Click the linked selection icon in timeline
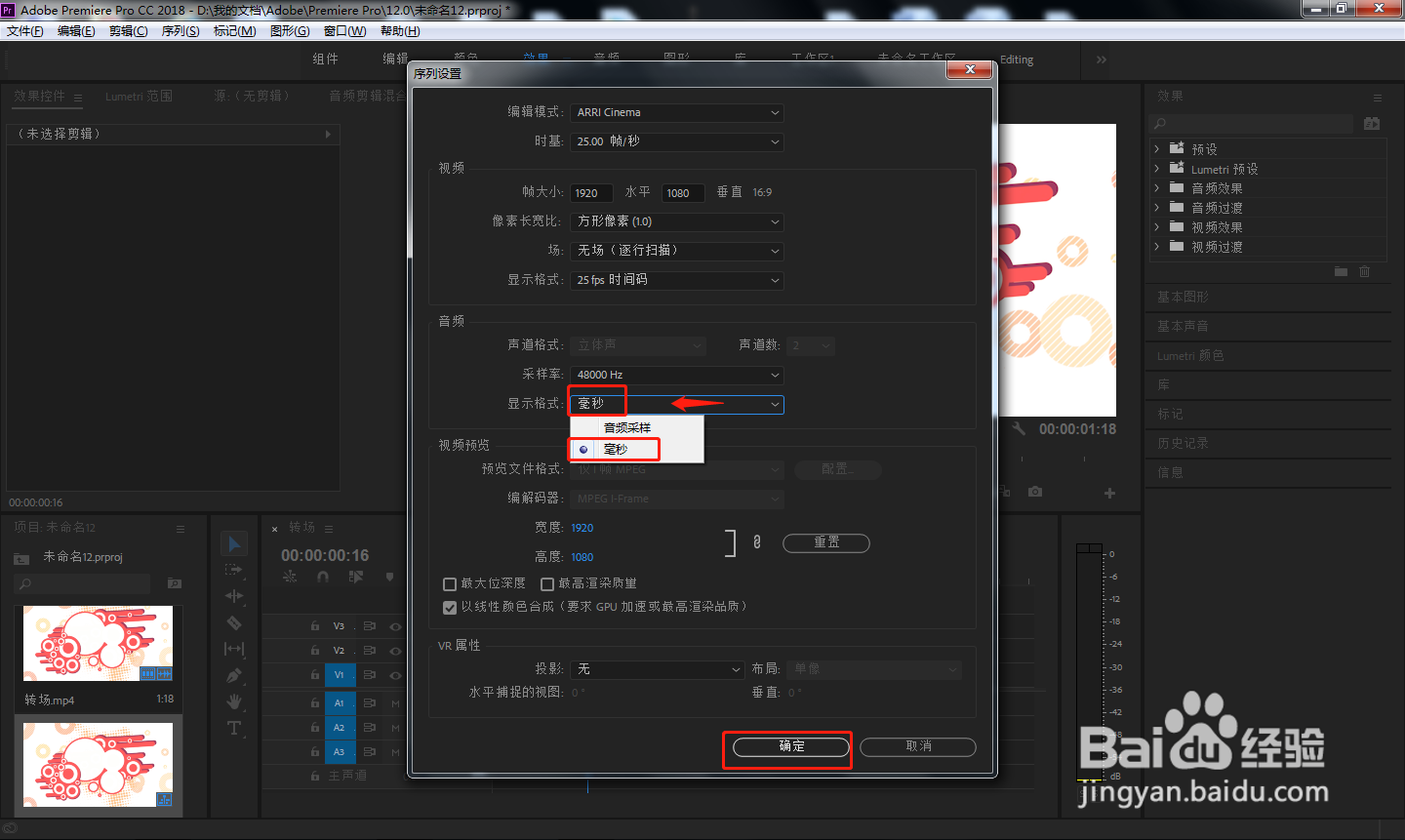The height and width of the screenshot is (840, 1405). (356, 577)
